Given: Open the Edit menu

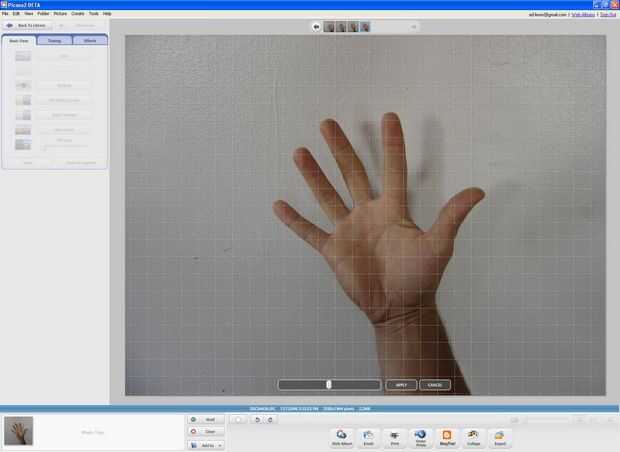Looking at the screenshot, I should pos(16,13).
